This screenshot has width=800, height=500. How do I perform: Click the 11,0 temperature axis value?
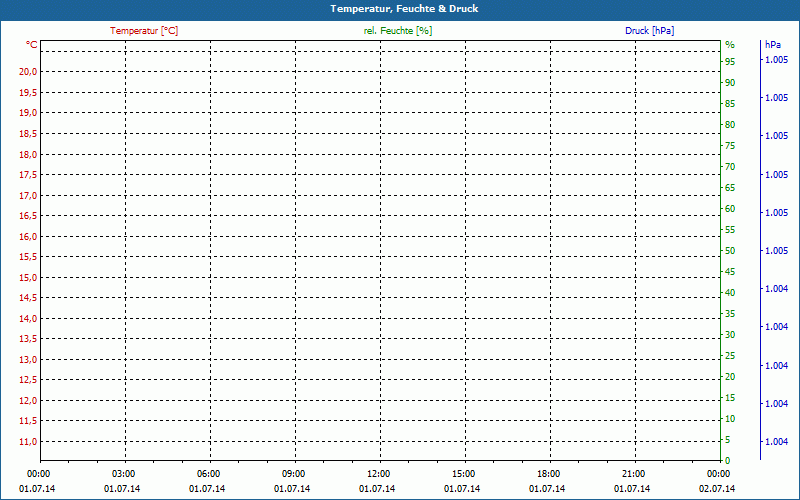click(x=28, y=442)
